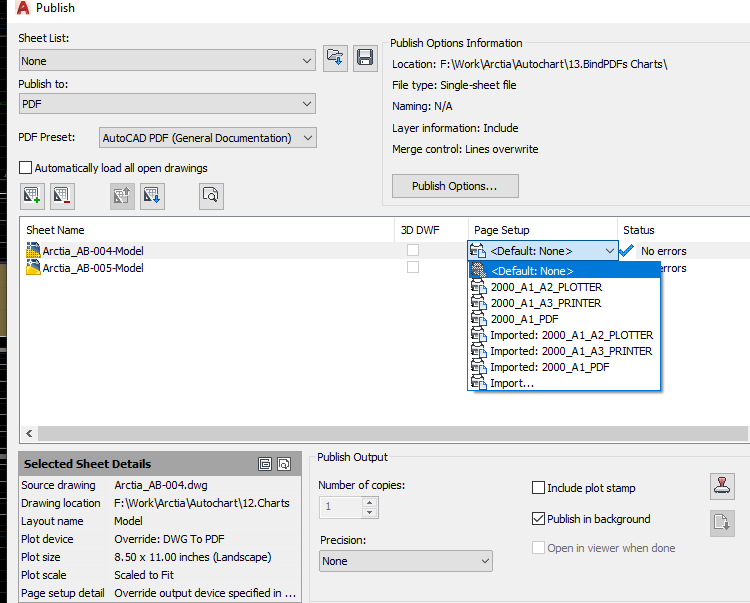The width and height of the screenshot is (750, 603).
Task: Choose Imported: 2000_A1_PDF
Action: tap(564, 367)
